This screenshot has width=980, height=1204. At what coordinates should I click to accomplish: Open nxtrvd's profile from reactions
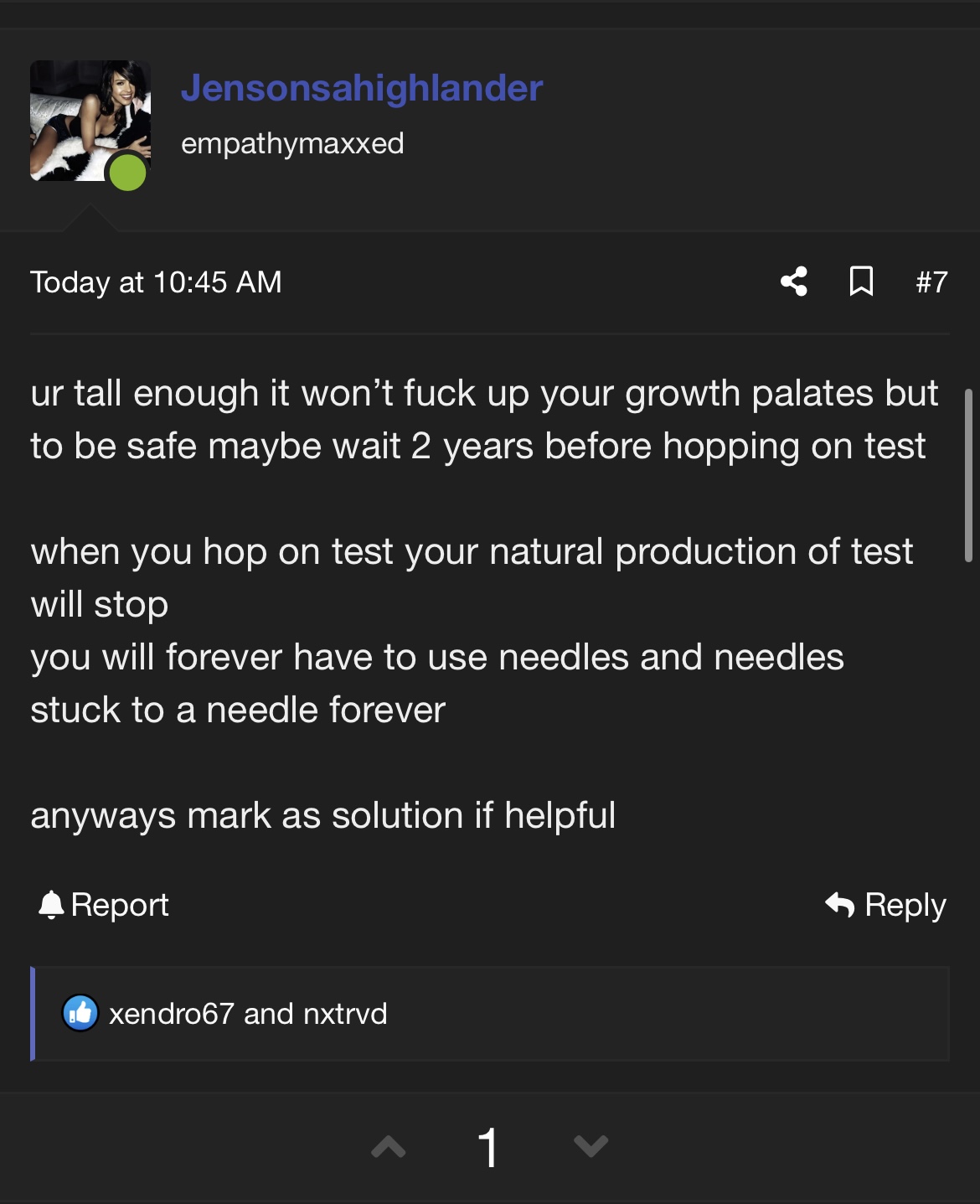click(345, 1014)
